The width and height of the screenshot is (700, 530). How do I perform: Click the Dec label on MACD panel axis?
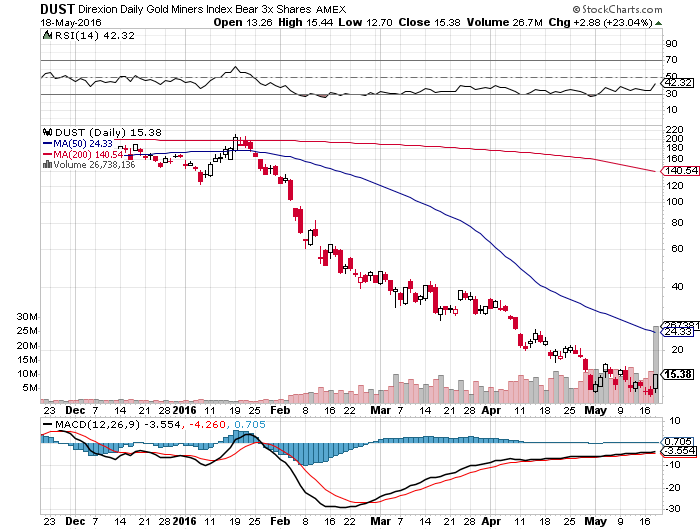click(x=75, y=521)
